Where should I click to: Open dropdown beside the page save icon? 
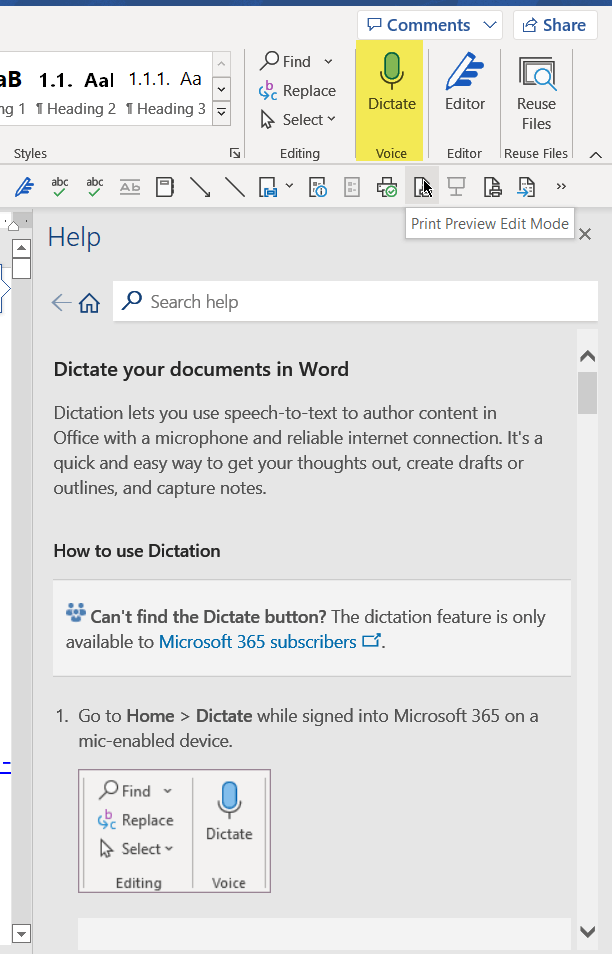289,186
